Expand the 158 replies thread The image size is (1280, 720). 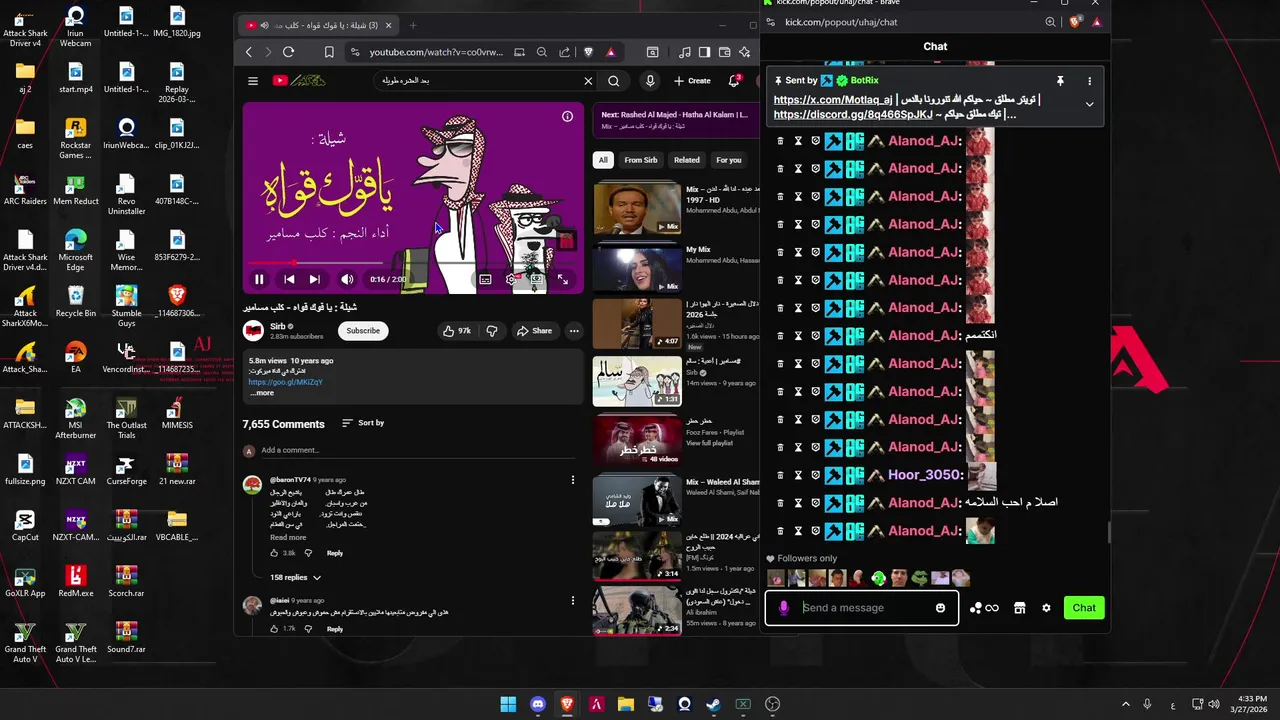(x=295, y=577)
